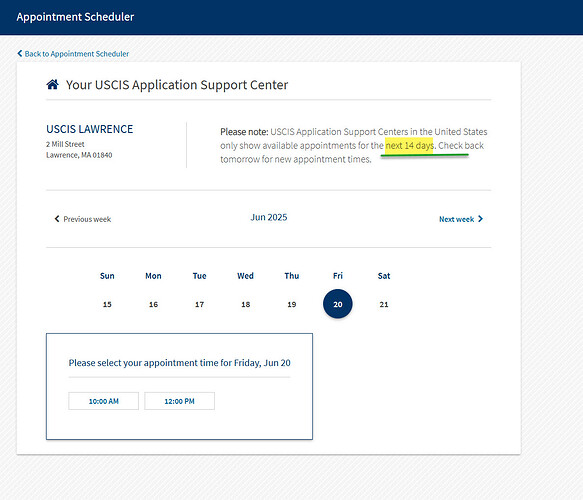Click the Jun 2025 month label

coord(269,217)
